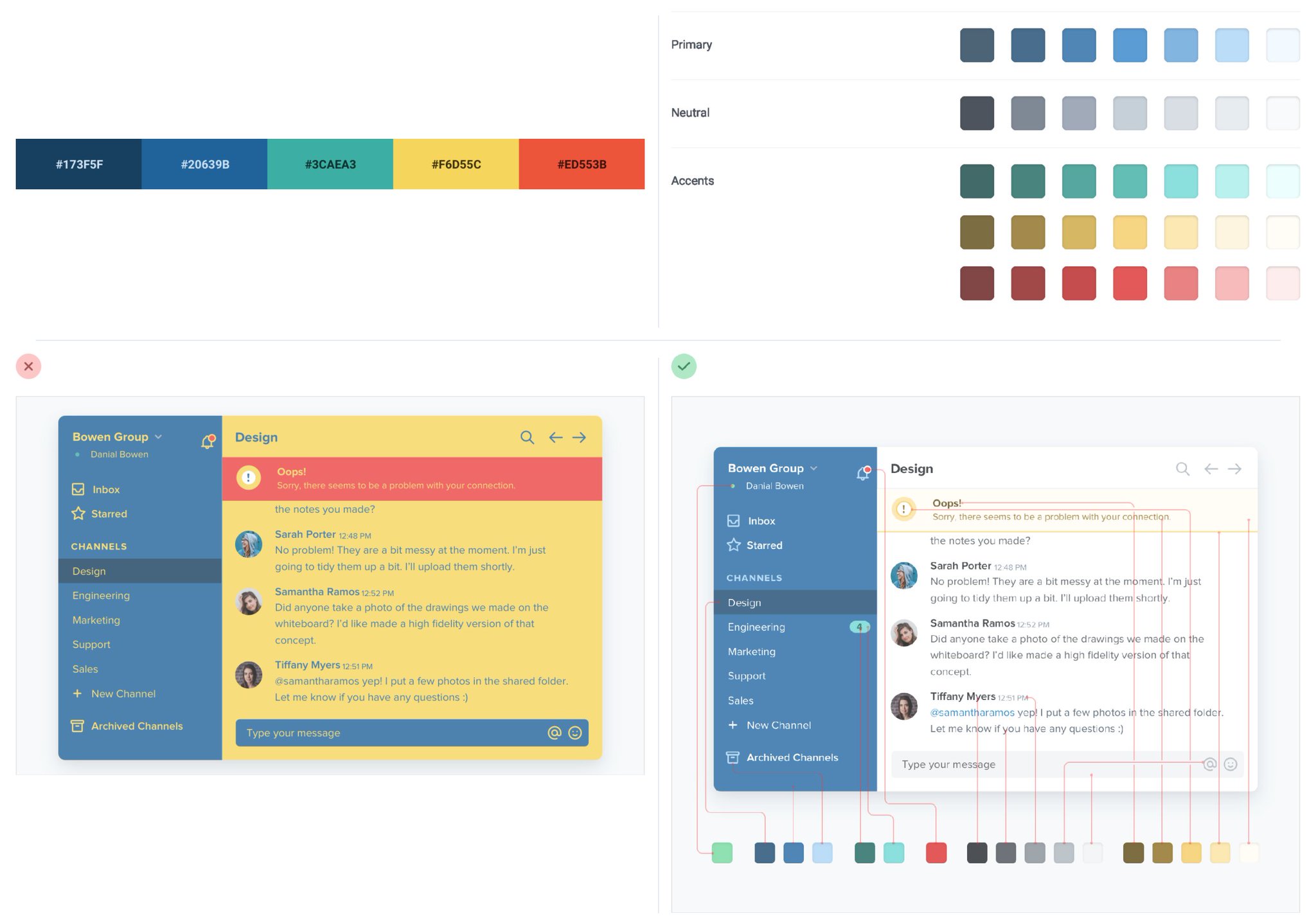Select the #3CAEA3 teal palette swatch

pyautogui.click(x=330, y=164)
